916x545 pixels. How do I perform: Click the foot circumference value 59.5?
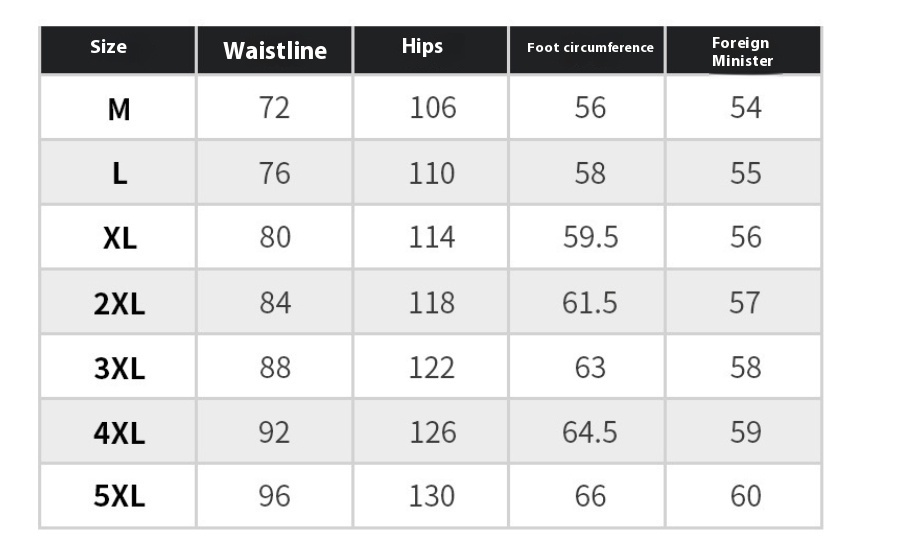pyautogui.click(x=590, y=238)
